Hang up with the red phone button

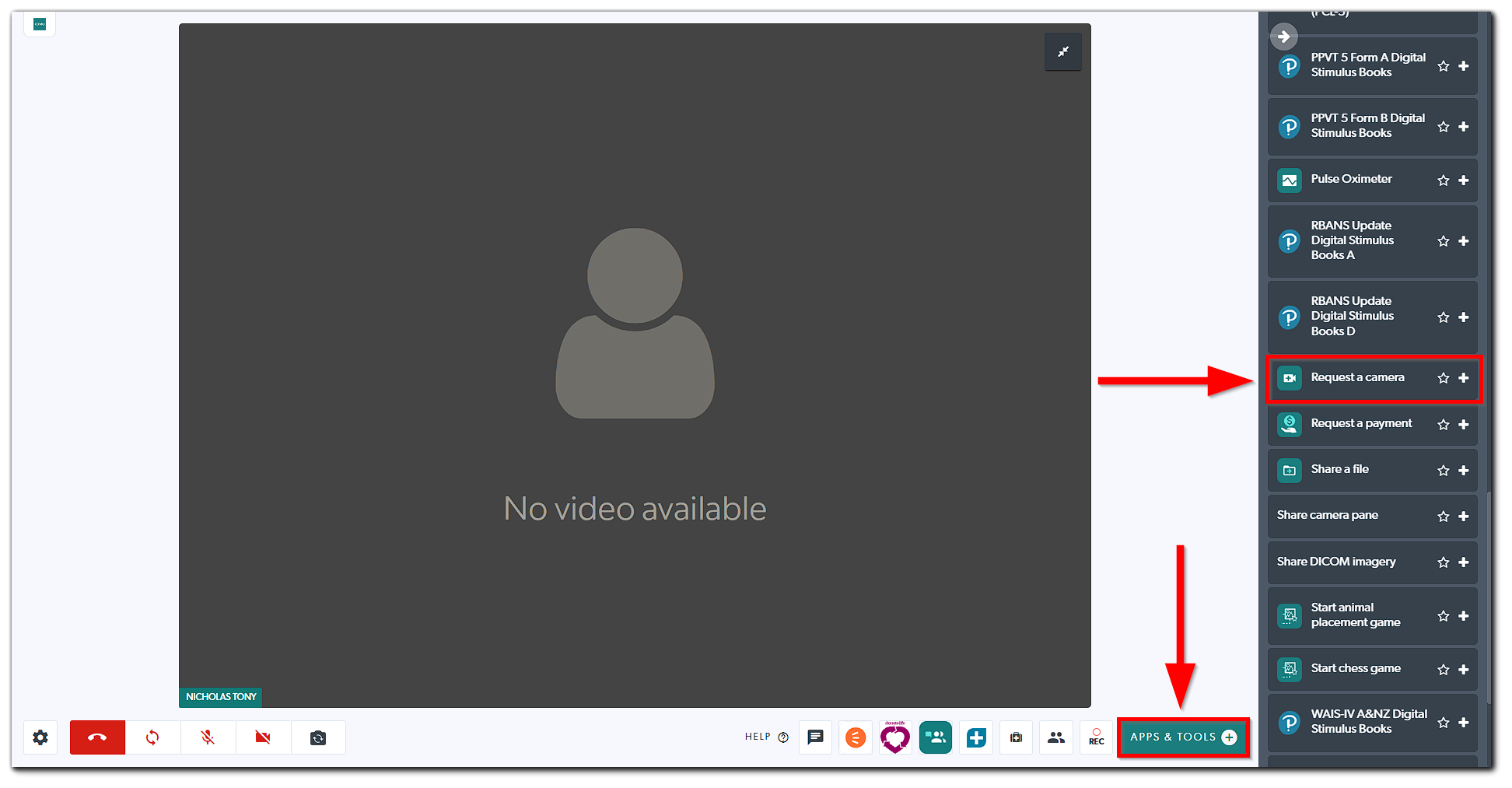click(x=97, y=737)
